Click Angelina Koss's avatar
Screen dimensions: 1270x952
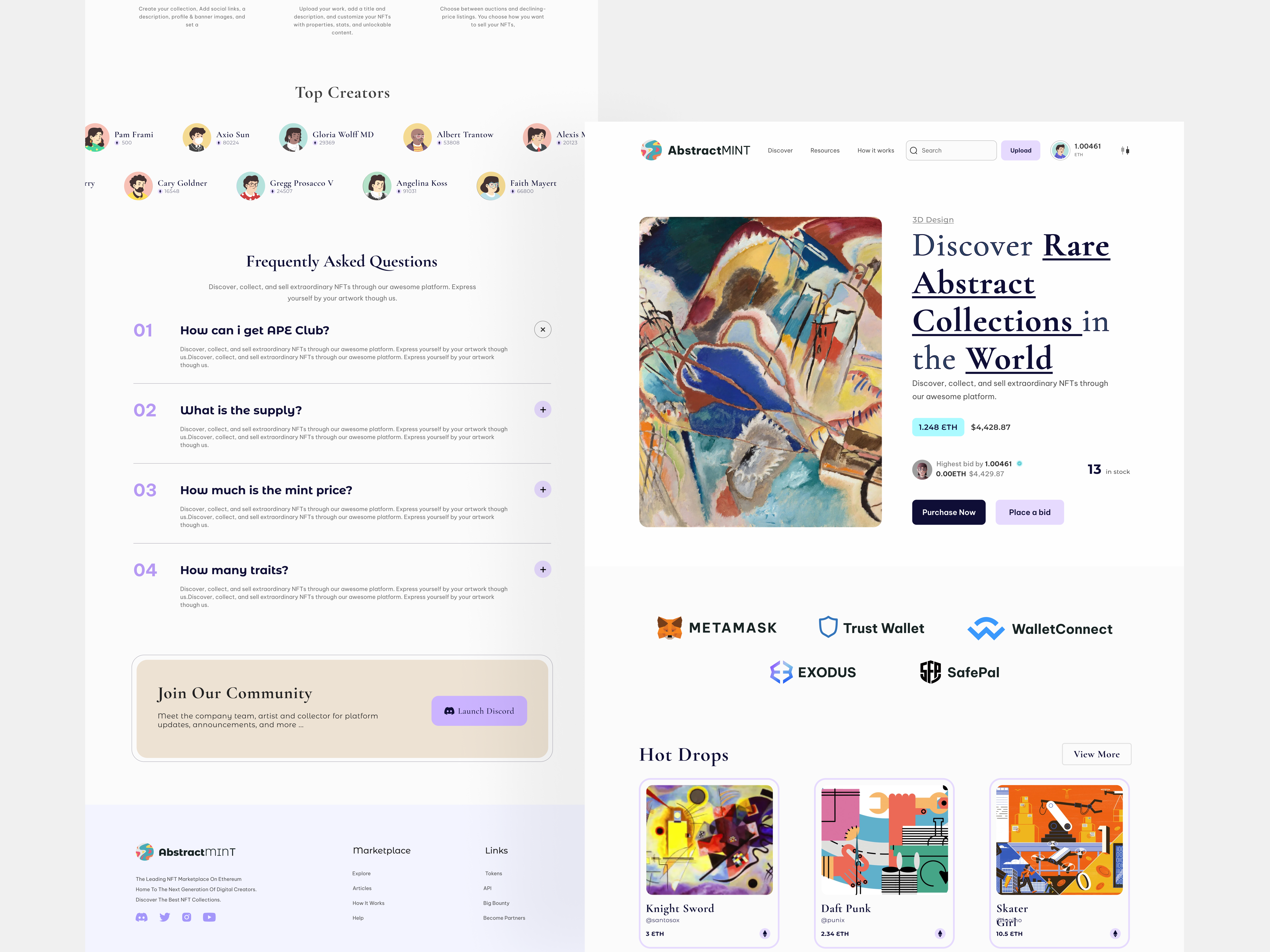click(377, 186)
